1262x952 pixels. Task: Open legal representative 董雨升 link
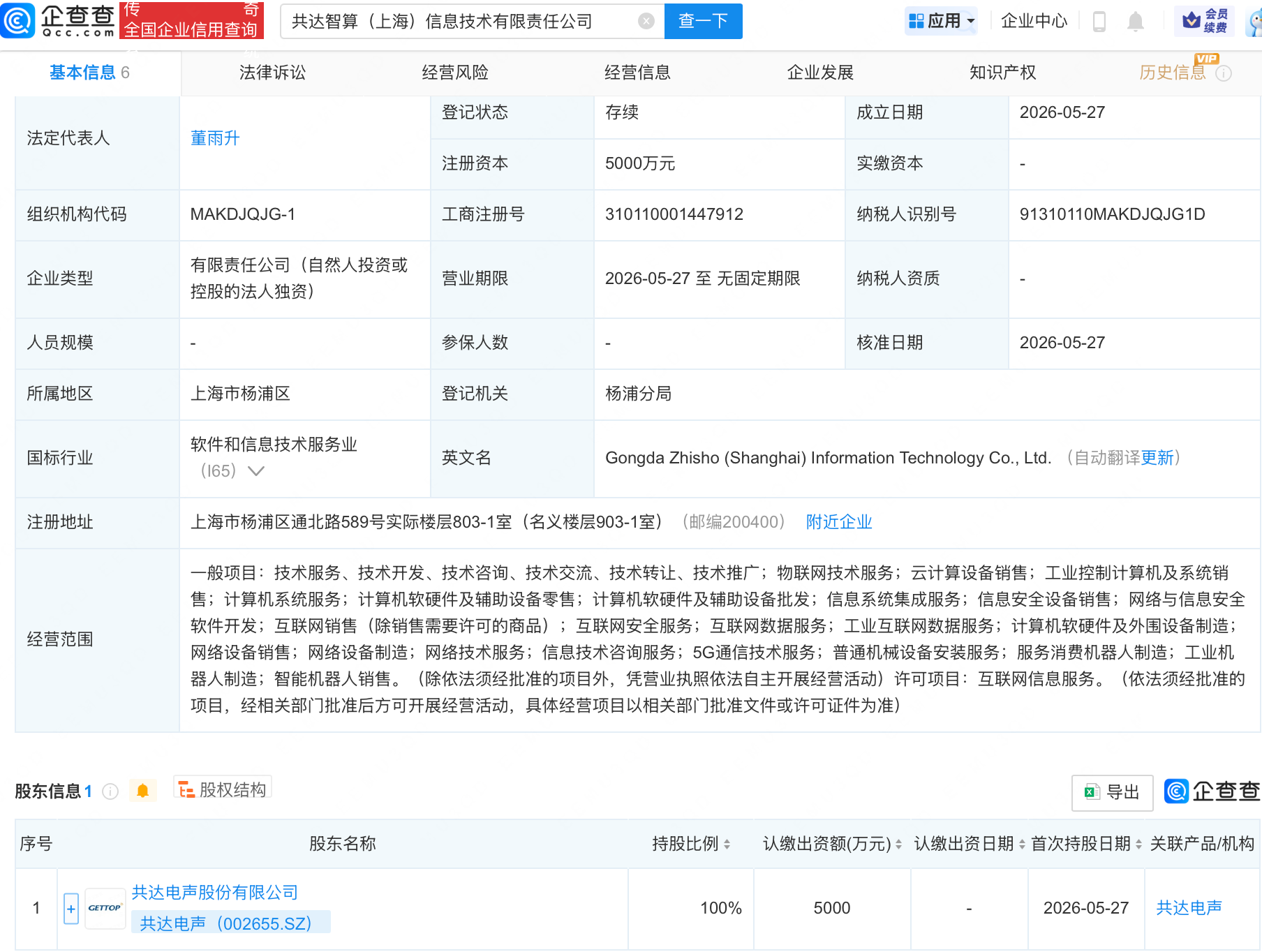tap(215, 138)
